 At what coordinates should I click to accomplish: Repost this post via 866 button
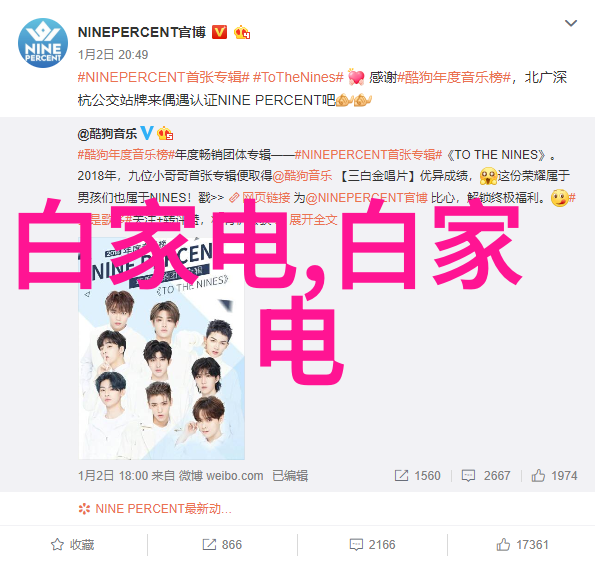[222, 545]
